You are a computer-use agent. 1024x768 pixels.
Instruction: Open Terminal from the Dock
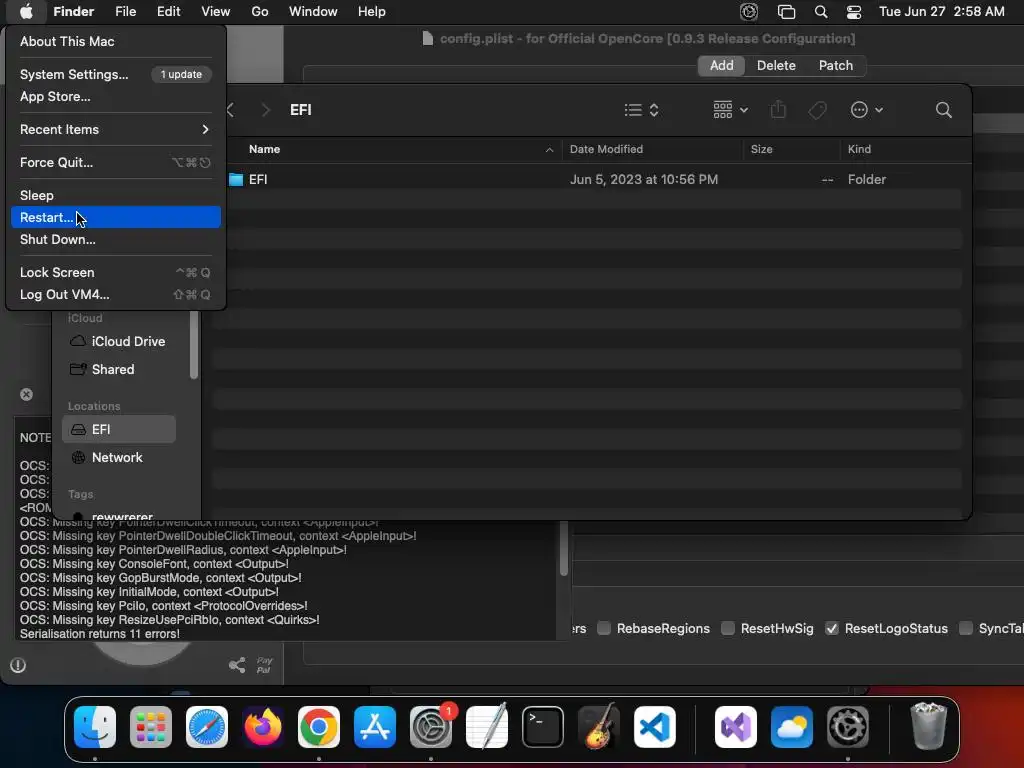tap(543, 727)
